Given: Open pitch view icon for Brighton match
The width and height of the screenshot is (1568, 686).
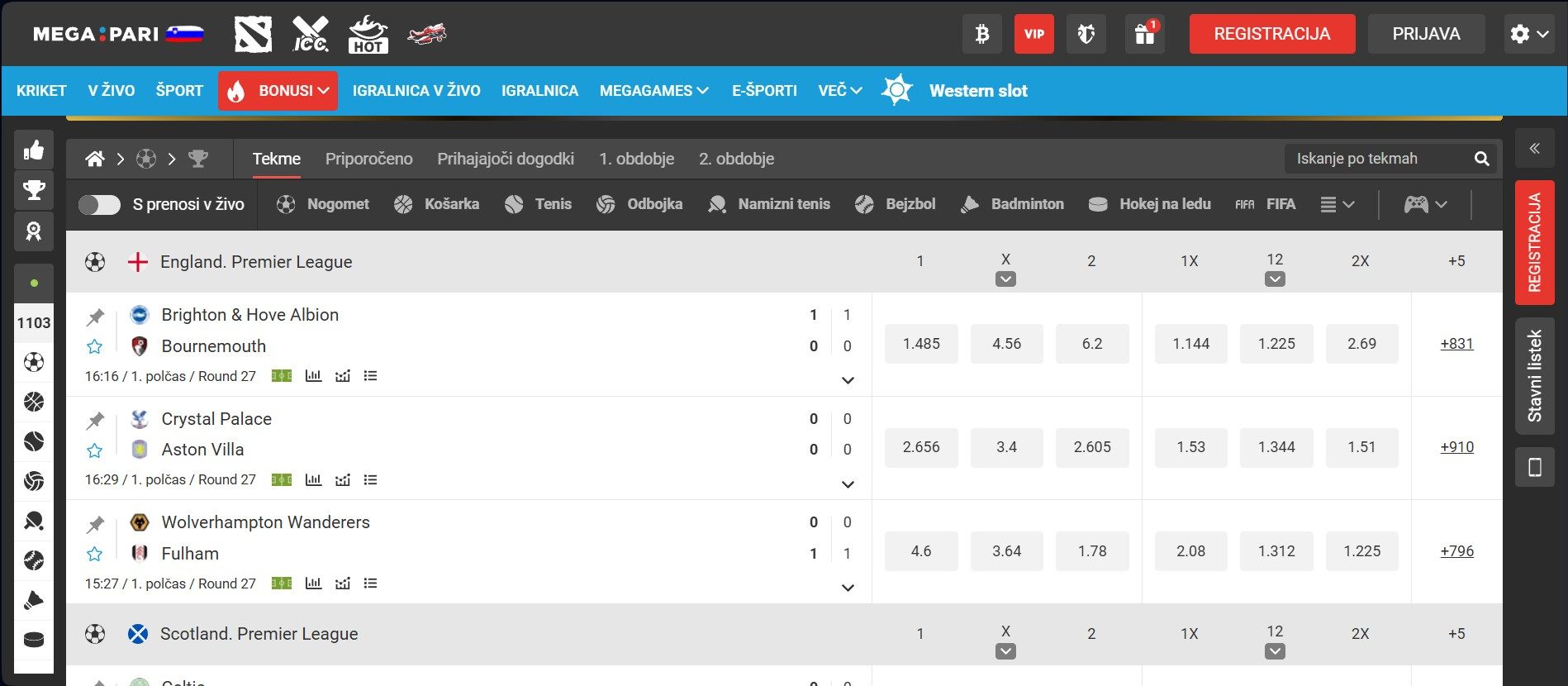Looking at the screenshot, I should 282,376.
